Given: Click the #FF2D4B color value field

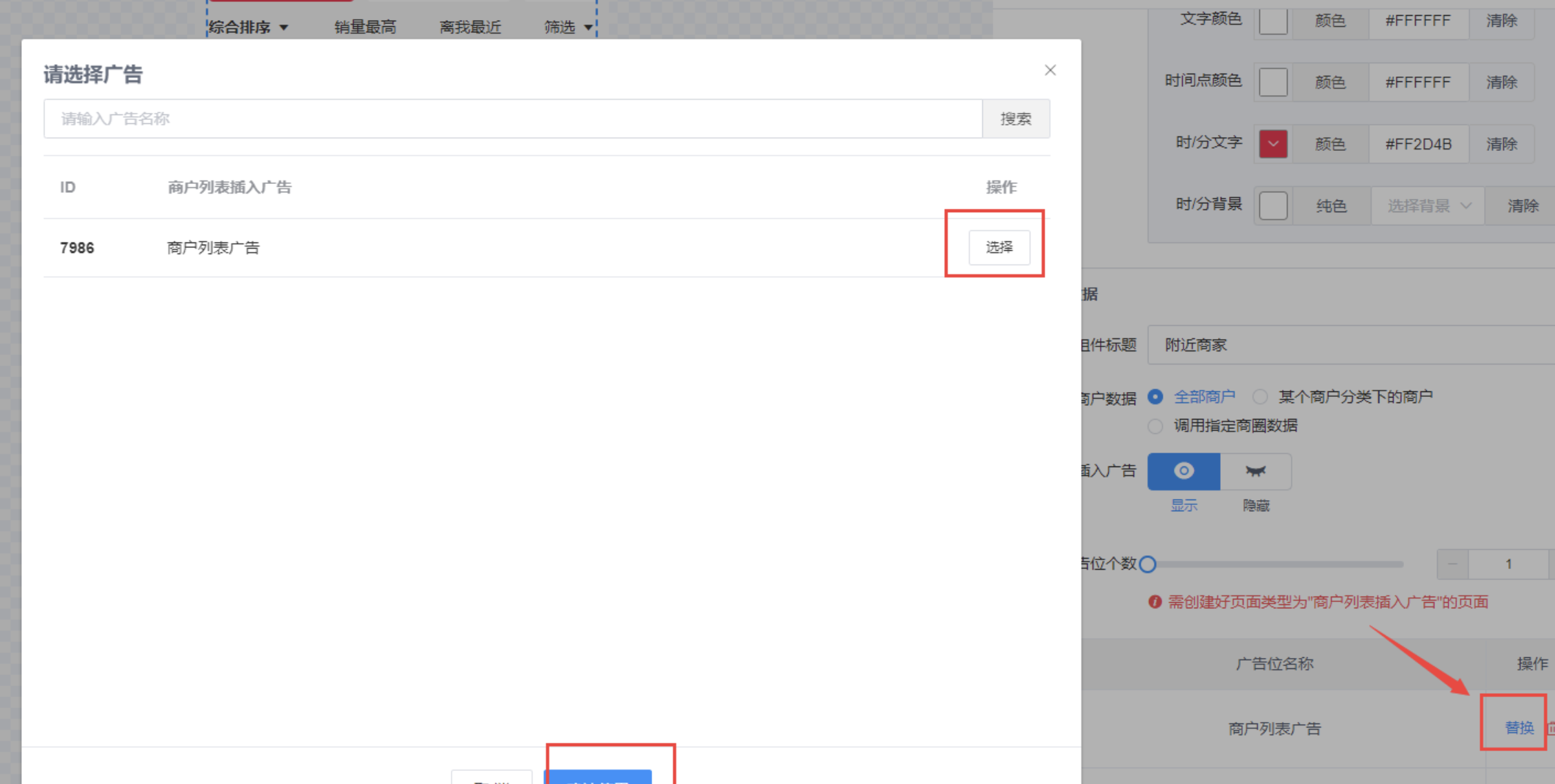Looking at the screenshot, I should click(1419, 144).
